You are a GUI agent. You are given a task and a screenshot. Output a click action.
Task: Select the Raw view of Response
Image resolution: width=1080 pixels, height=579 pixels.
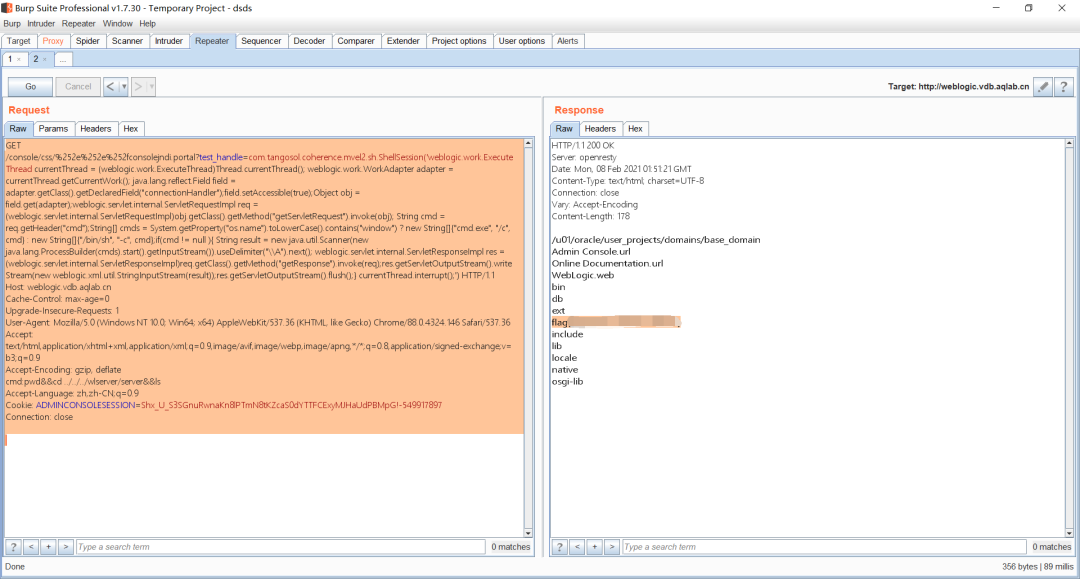(x=564, y=129)
